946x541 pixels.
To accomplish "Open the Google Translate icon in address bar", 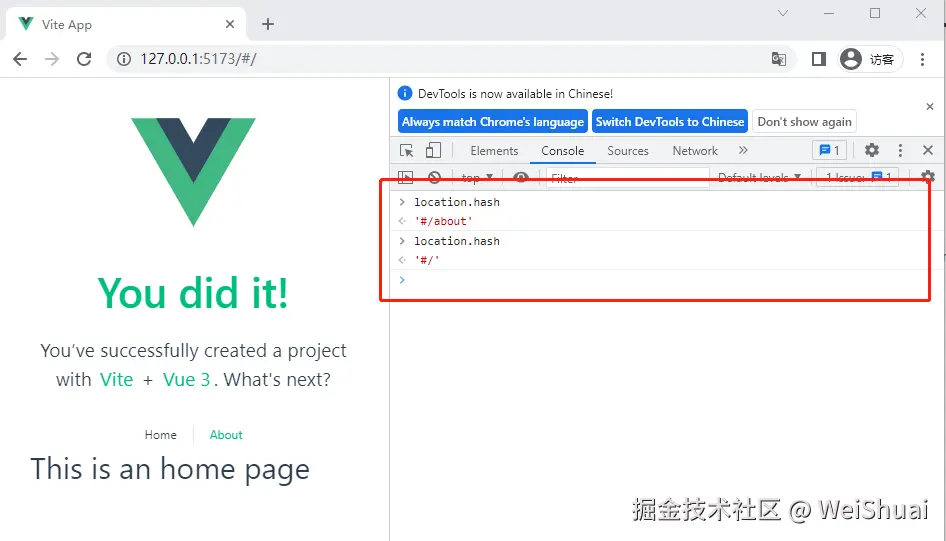I will [779, 59].
